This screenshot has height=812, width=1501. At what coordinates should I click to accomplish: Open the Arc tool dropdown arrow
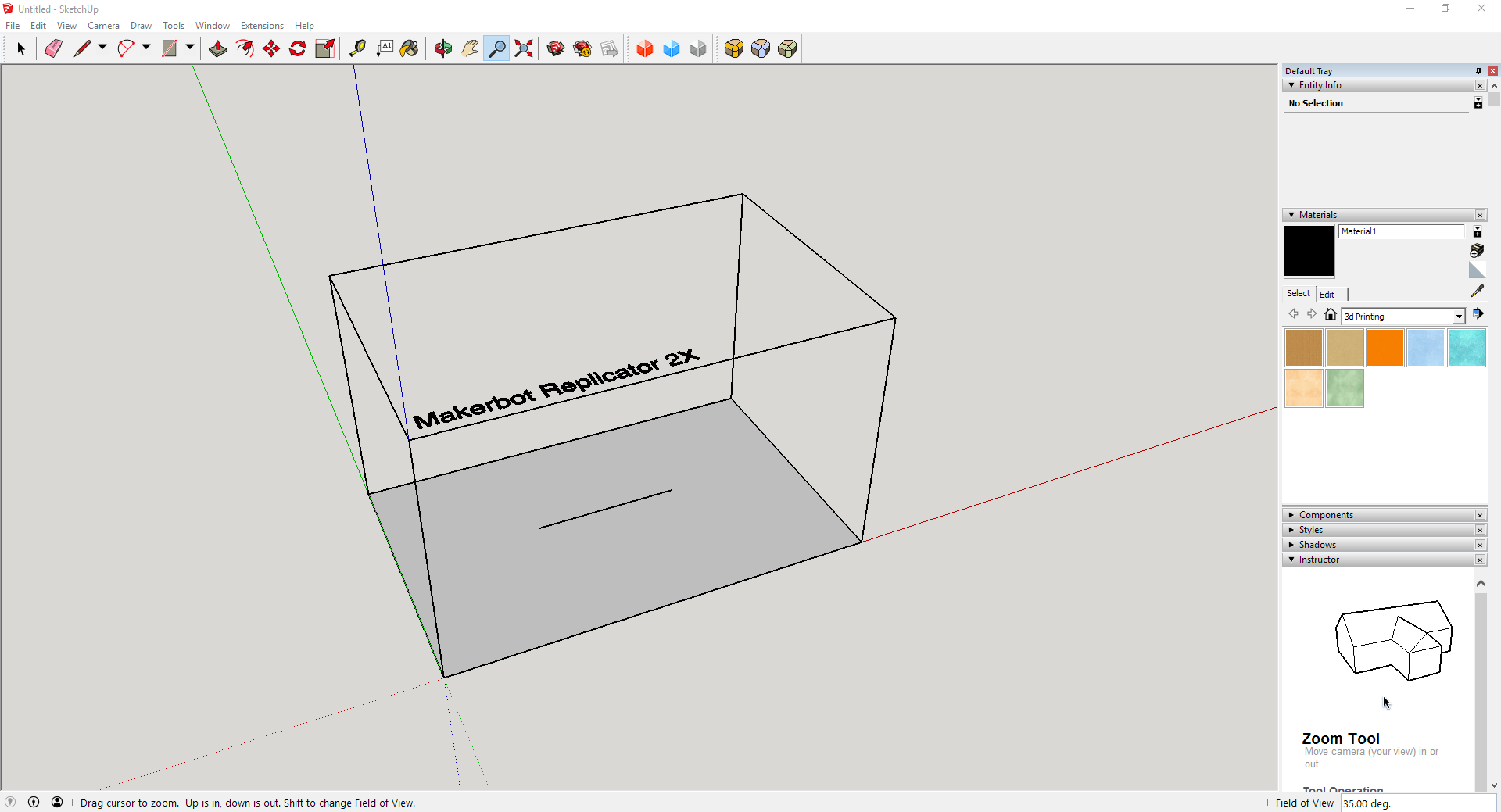click(146, 48)
